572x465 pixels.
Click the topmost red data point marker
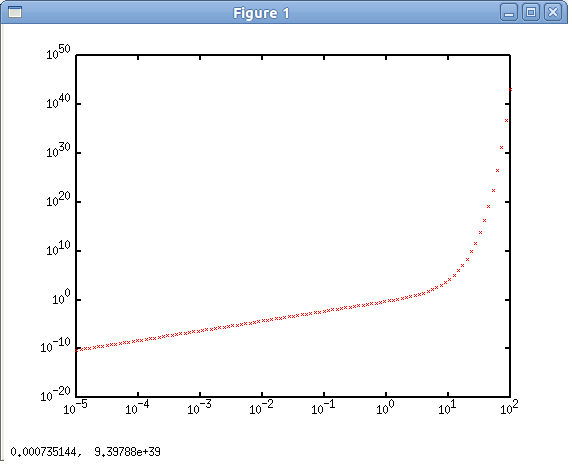[x=510, y=89]
